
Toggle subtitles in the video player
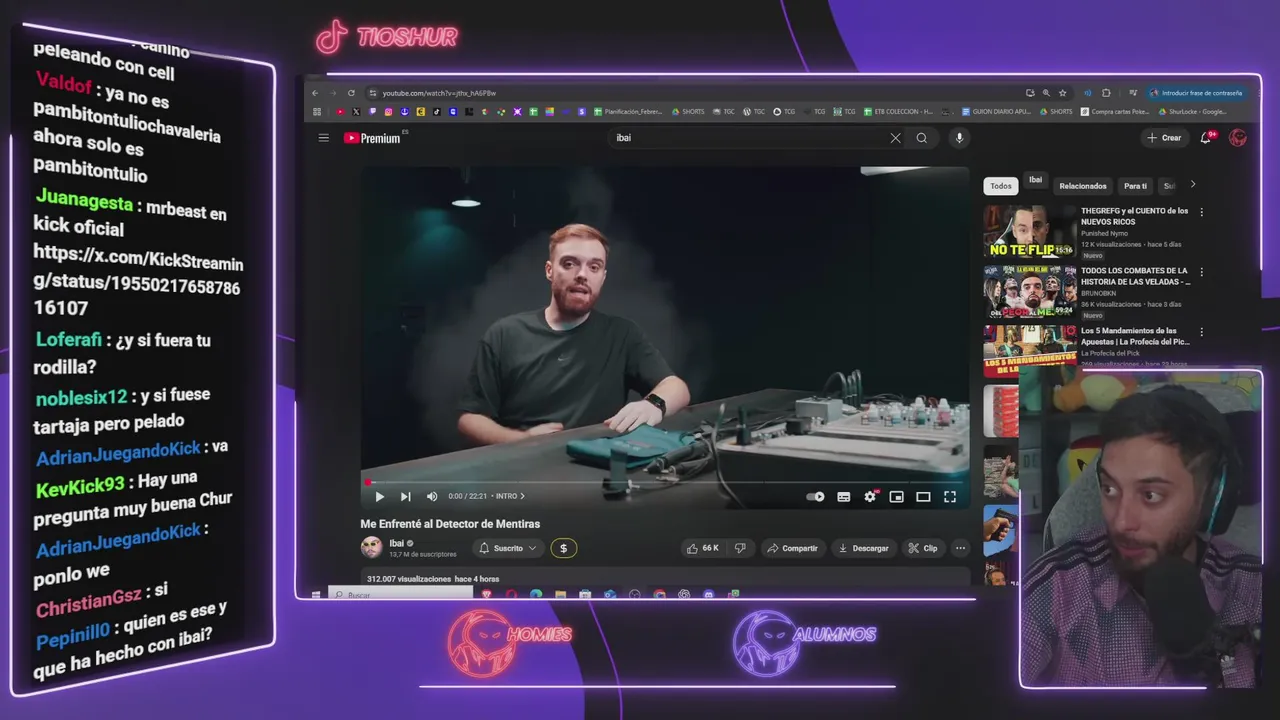point(843,497)
